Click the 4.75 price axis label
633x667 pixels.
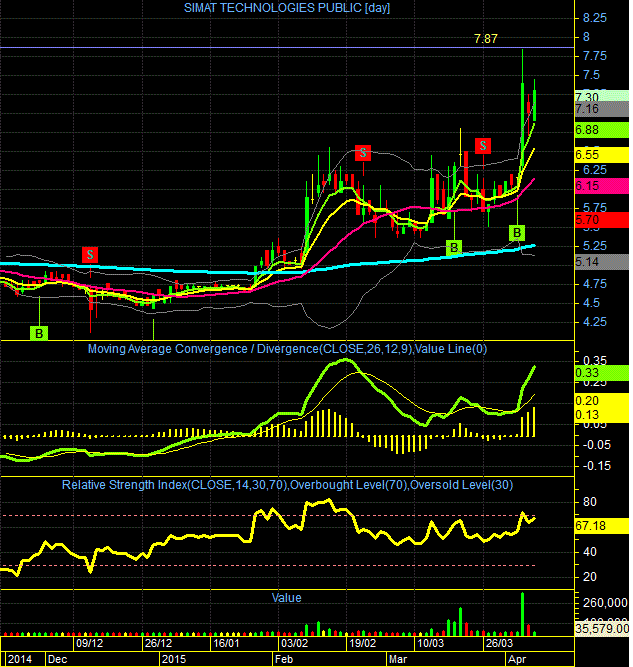tap(595, 284)
